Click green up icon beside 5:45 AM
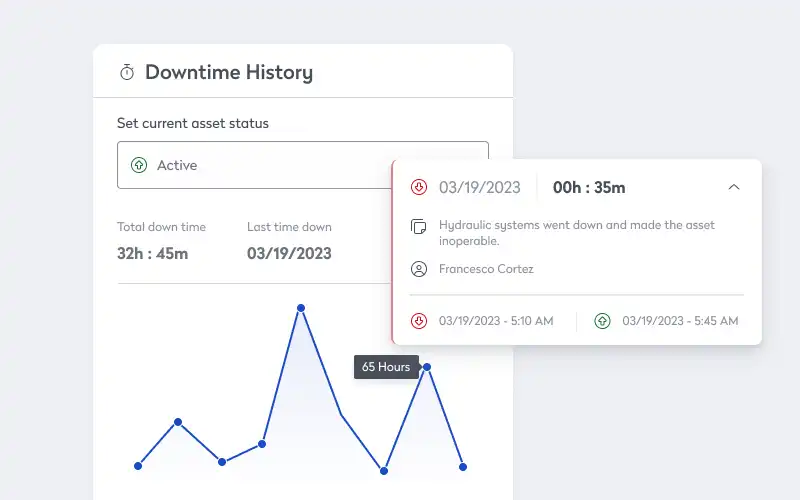 click(602, 321)
